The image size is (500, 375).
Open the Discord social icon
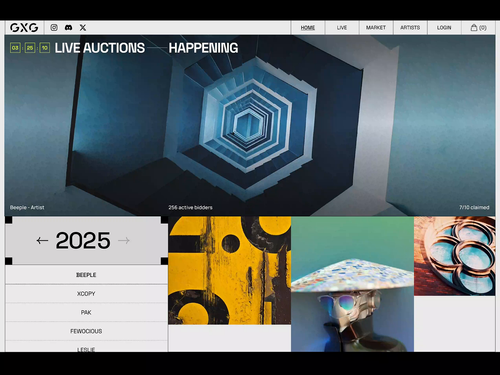click(x=68, y=28)
